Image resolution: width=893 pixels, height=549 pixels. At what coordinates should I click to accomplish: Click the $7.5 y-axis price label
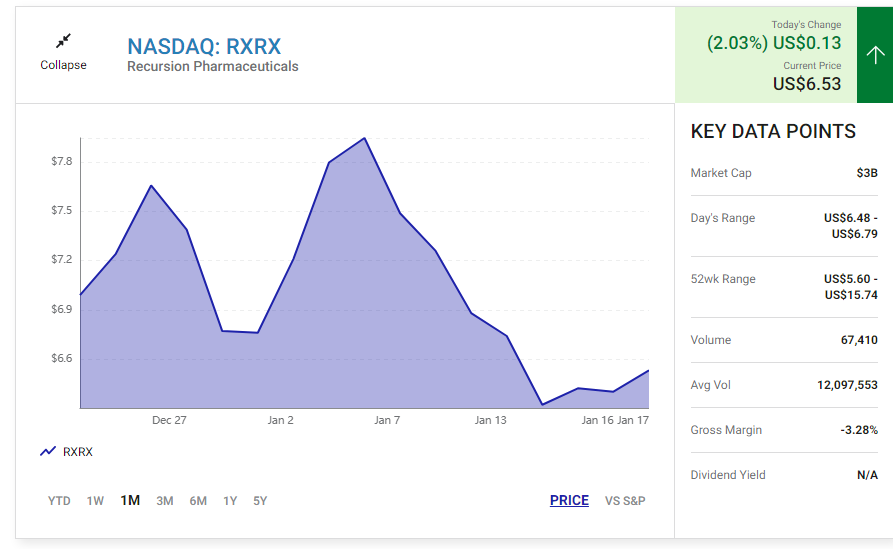pos(62,211)
